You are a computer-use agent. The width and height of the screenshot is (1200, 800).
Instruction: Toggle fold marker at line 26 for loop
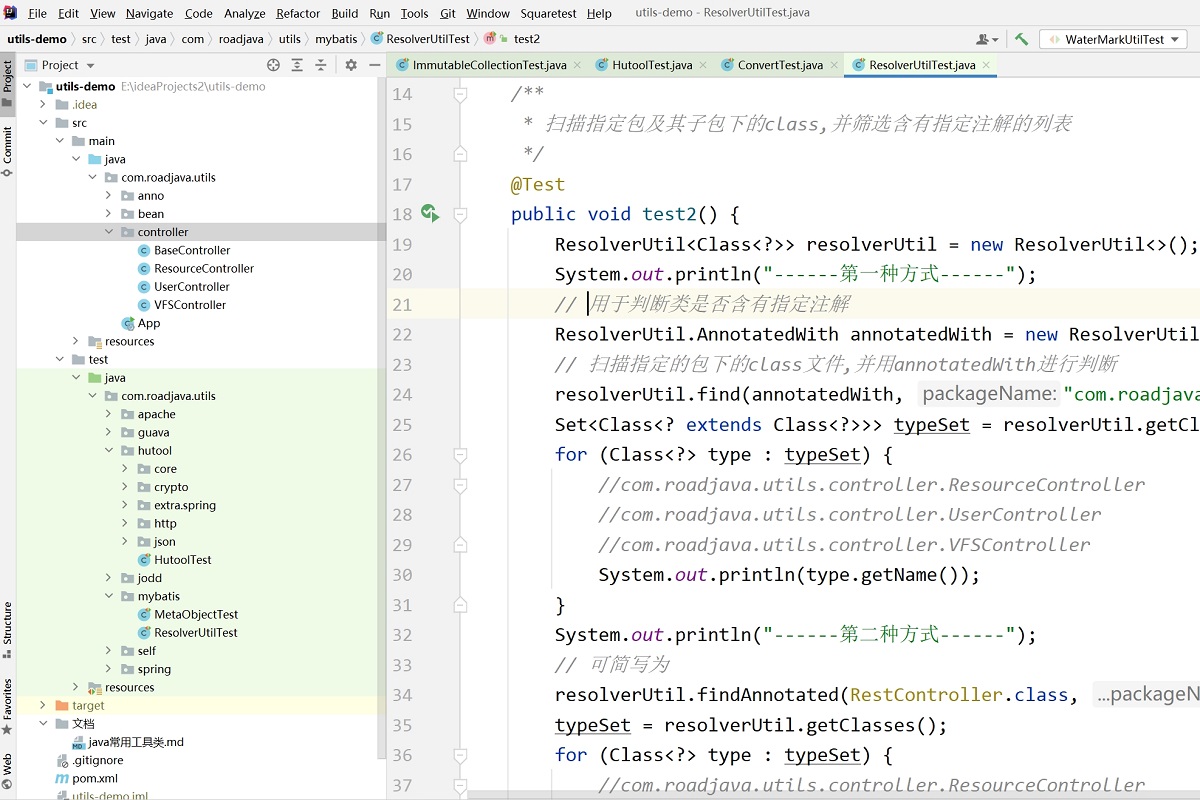[x=460, y=454]
